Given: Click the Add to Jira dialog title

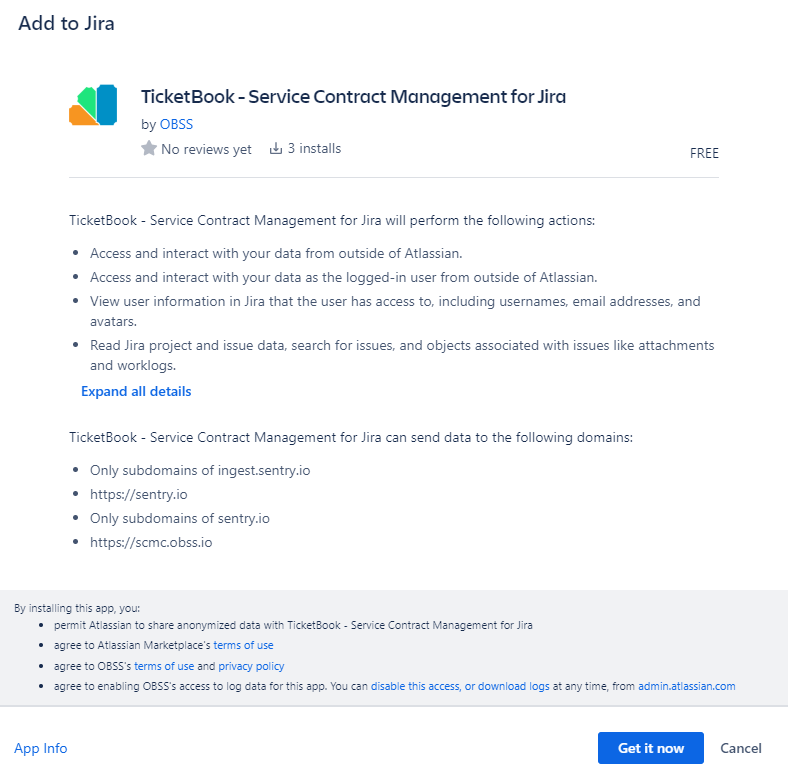Looking at the screenshot, I should tap(66, 23).
